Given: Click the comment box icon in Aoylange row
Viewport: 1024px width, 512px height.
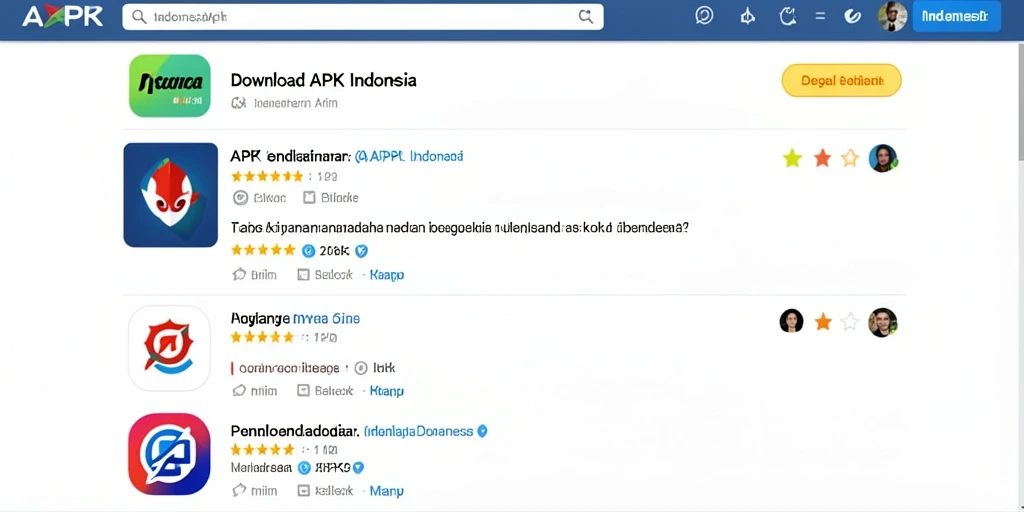Looking at the screenshot, I should coord(303,391).
